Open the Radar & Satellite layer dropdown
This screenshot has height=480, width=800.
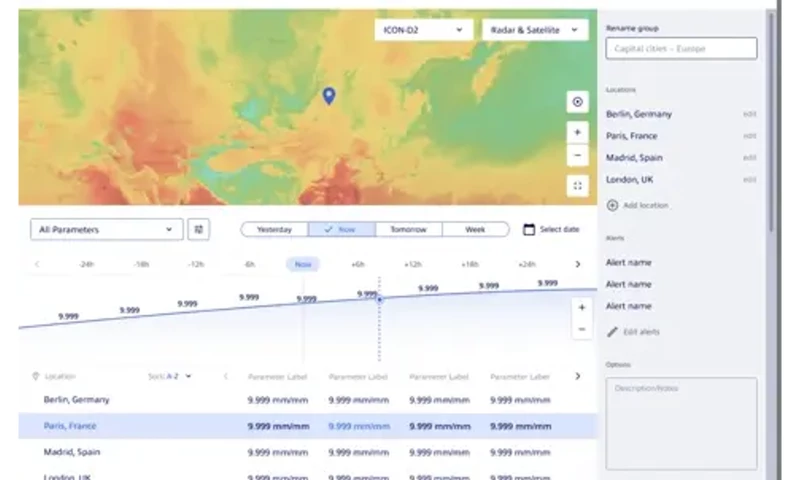click(535, 30)
